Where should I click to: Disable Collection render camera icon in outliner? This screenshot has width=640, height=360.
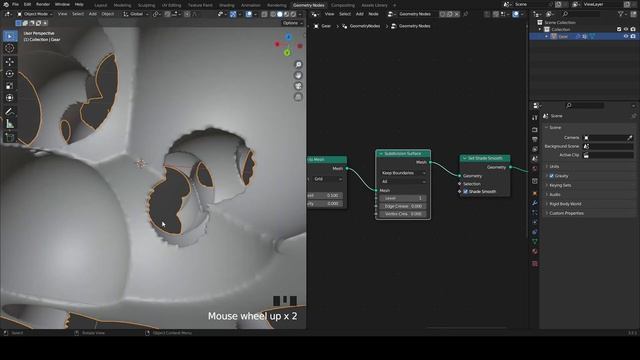pos(633,29)
